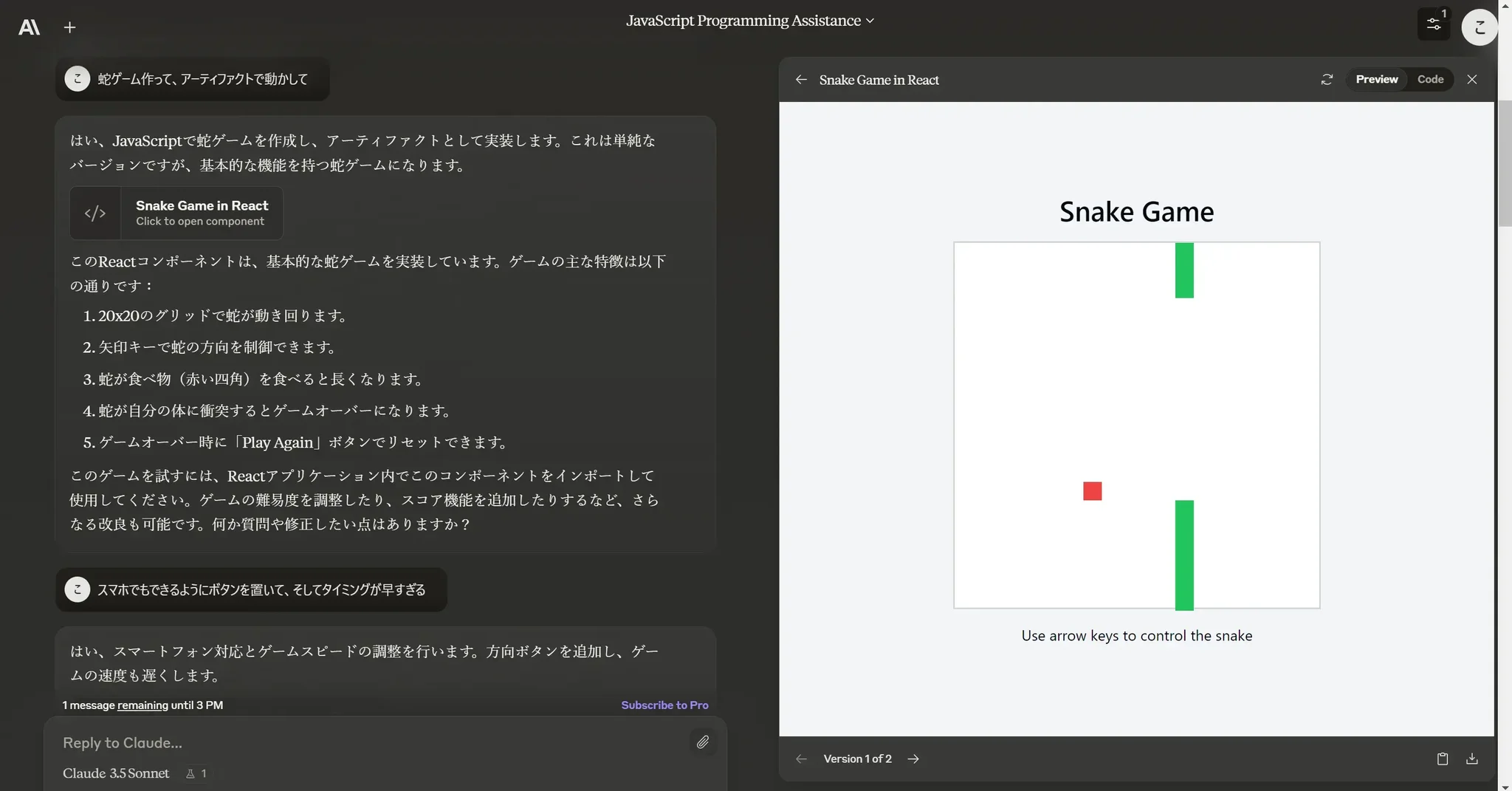
Task: Open the user profile avatar menu
Action: tap(1479, 27)
